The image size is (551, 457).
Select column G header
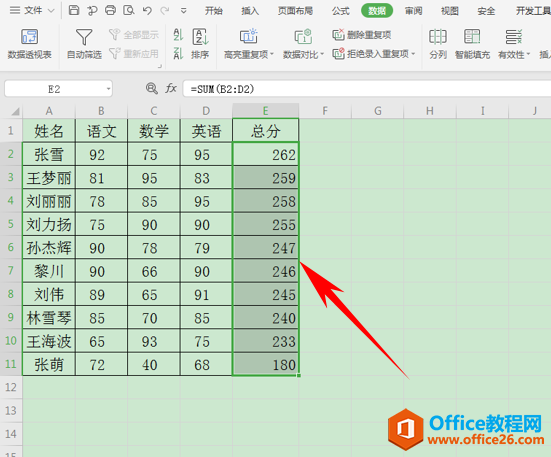tap(378, 111)
